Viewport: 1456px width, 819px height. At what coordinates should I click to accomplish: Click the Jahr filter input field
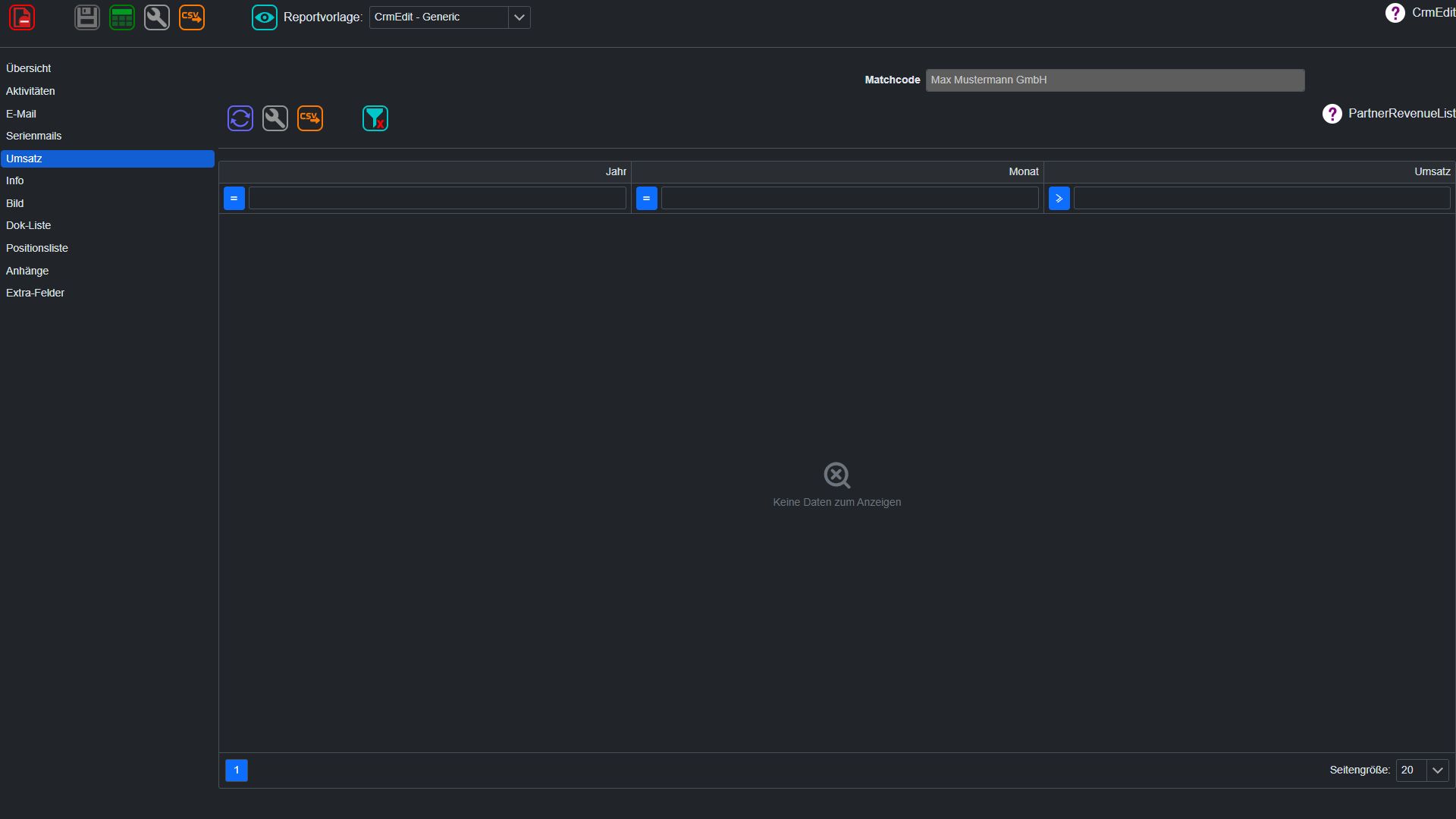[x=438, y=199]
